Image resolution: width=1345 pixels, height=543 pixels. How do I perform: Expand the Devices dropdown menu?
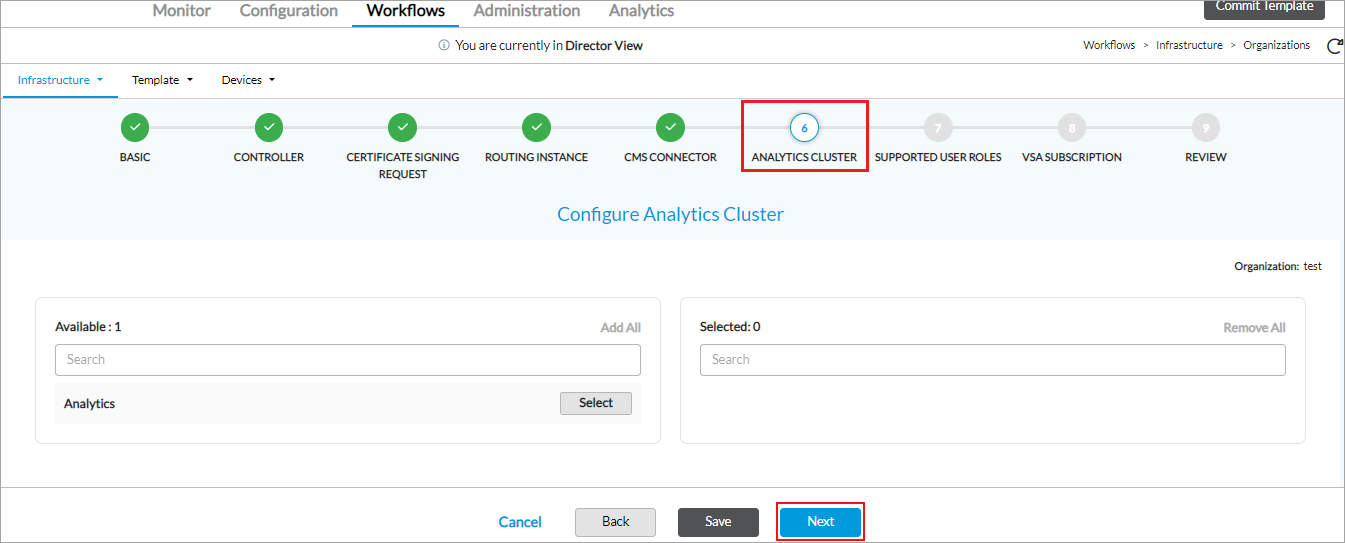(248, 80)
